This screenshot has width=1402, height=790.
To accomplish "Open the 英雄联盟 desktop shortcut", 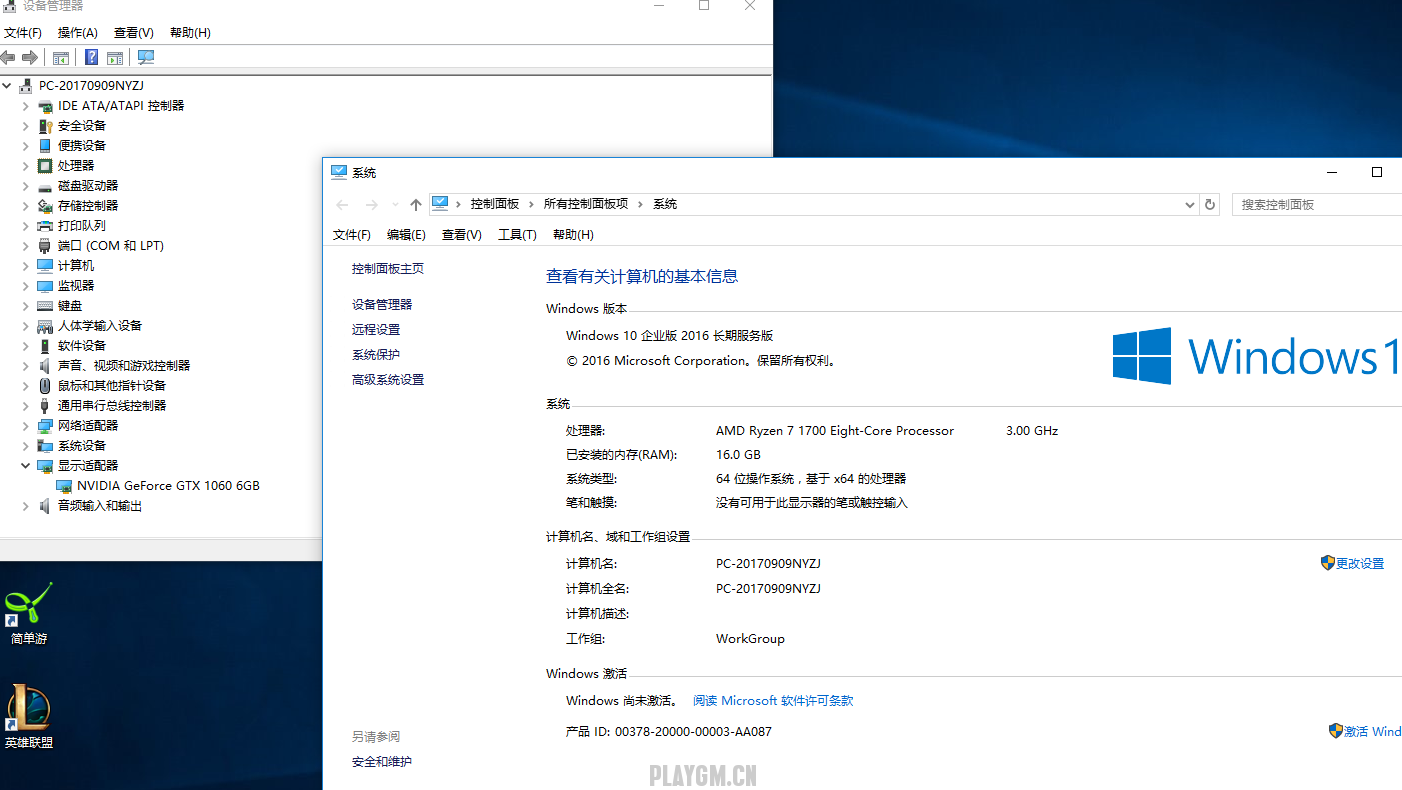I will click(x=29, y=717).
